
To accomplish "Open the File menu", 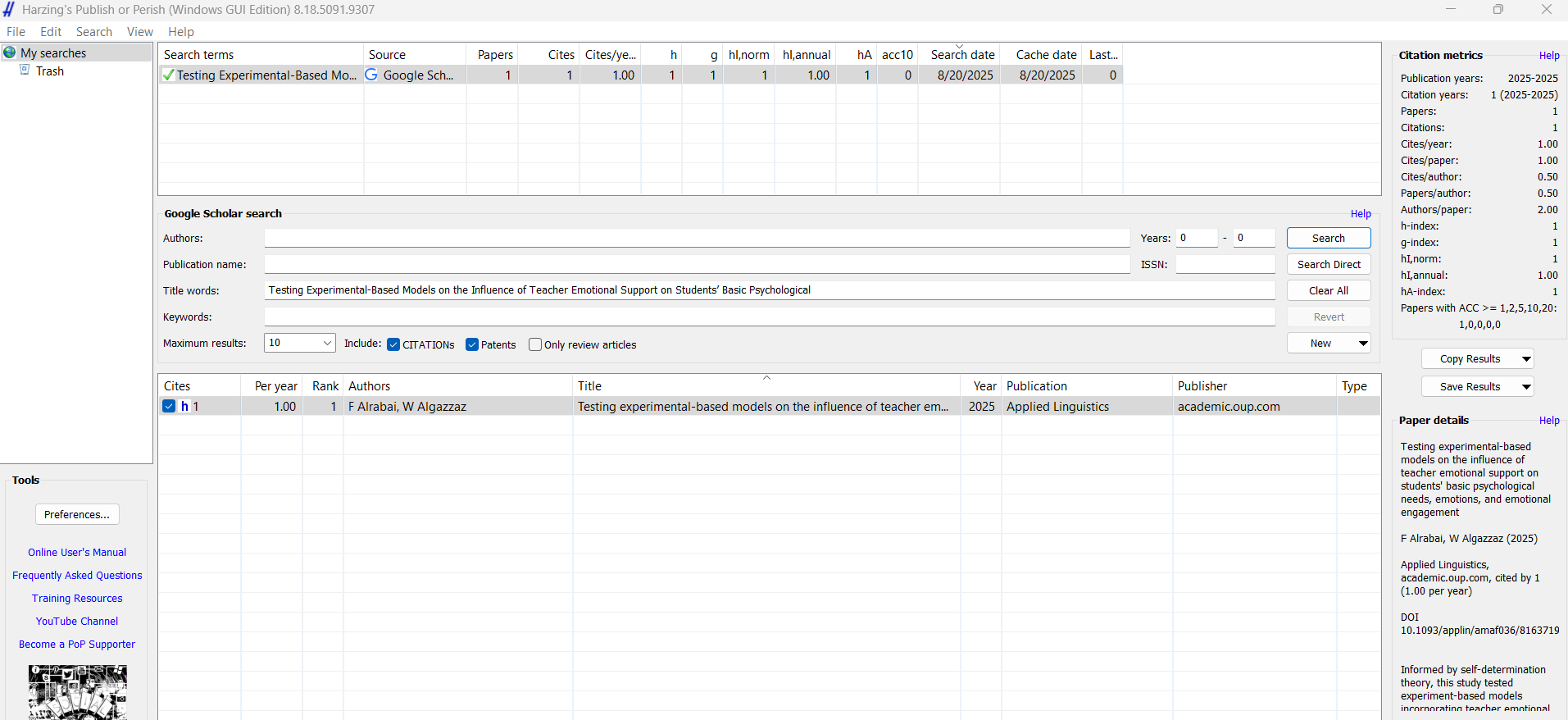I will coord(16,32).
